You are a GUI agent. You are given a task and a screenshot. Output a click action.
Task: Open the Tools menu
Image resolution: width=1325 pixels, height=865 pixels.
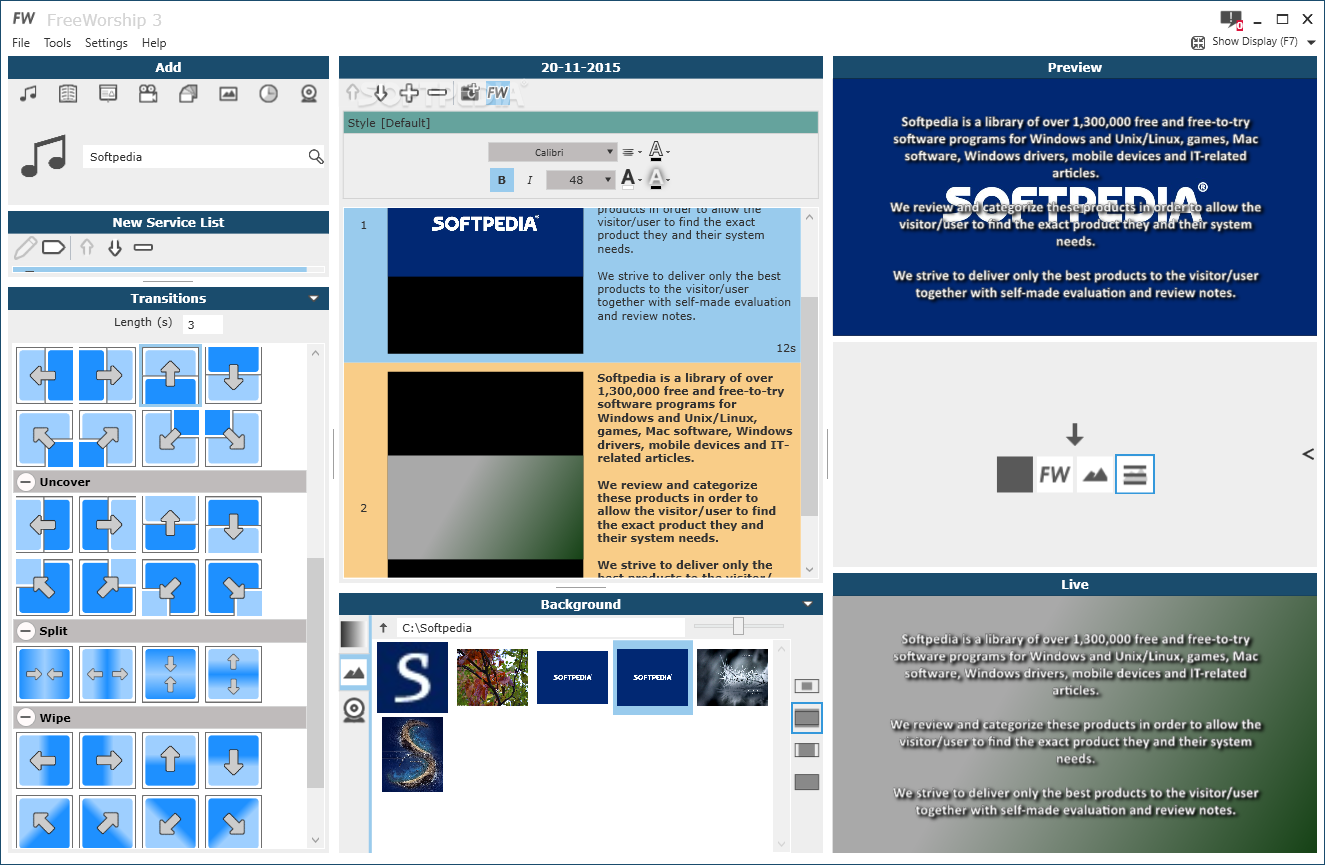coord(57,43)
